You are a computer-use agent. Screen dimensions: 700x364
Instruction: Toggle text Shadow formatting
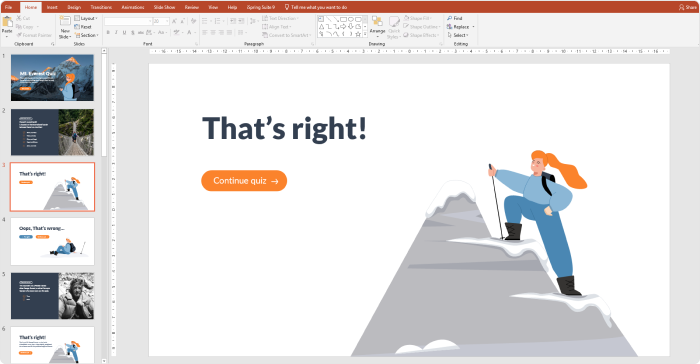pos(133,32)
